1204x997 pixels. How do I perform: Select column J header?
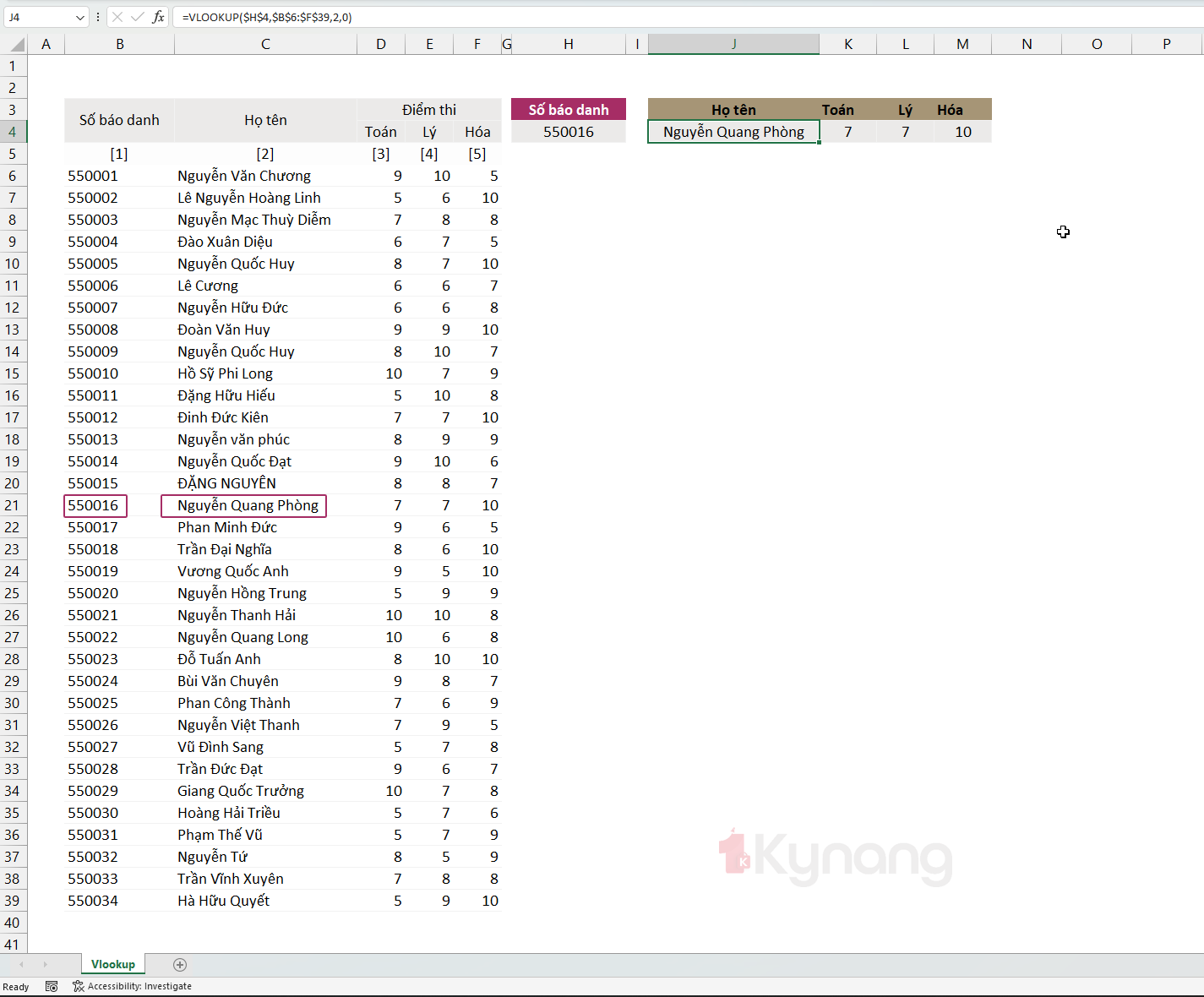coord(733,44)
